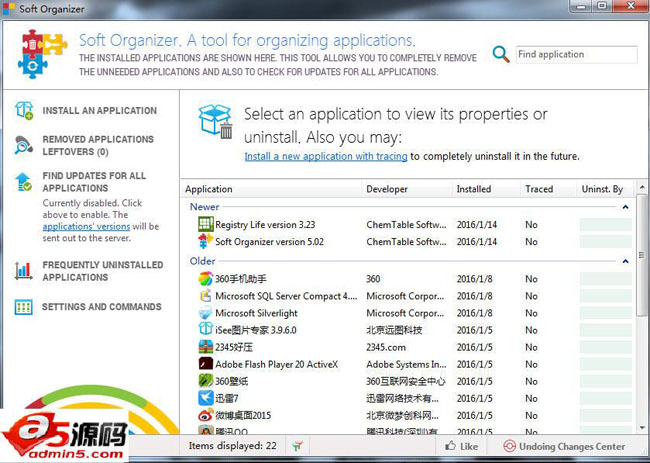Click the Find application search field
The width and height of the screenshot is (650, 463).
[x=577, y=54]
